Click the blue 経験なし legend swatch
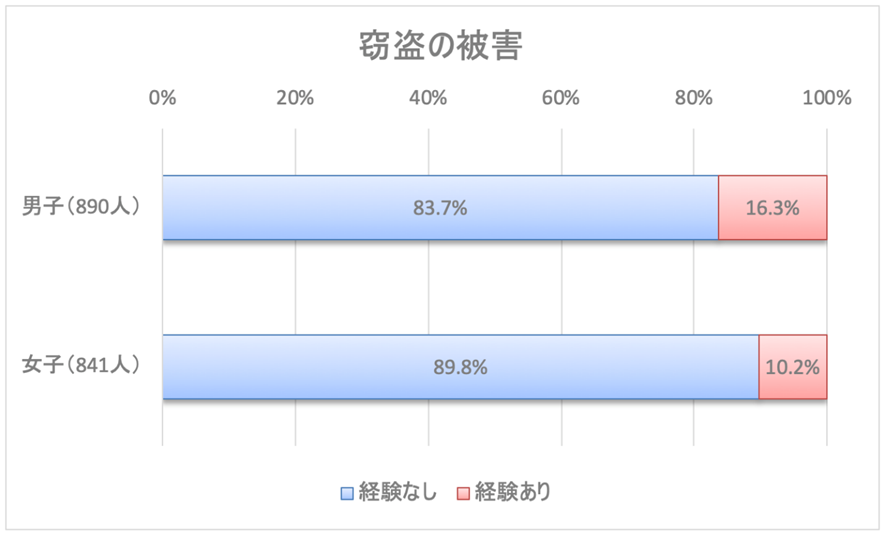885x538 pixels. pos(347,493)
